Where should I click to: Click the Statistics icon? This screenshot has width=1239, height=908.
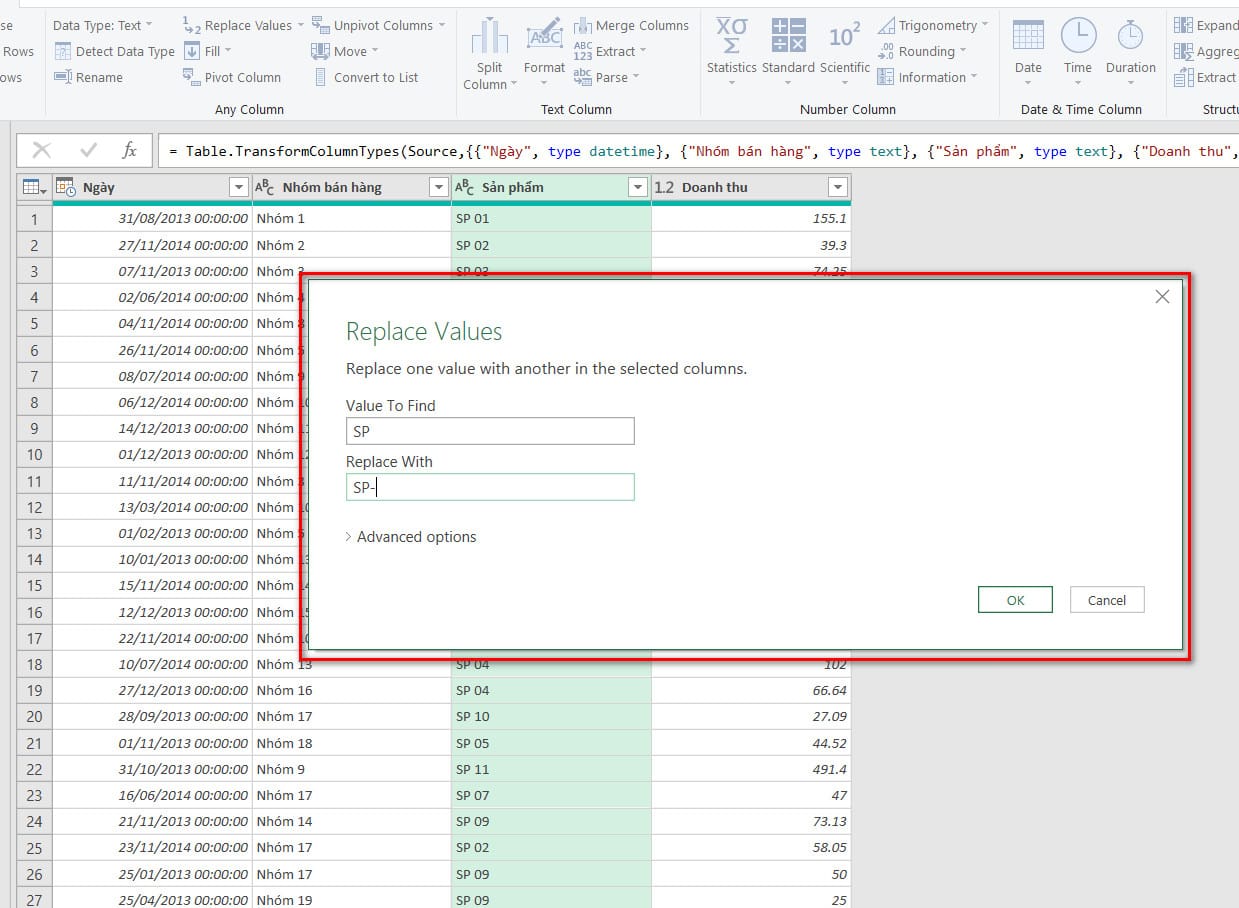(731, 36)
